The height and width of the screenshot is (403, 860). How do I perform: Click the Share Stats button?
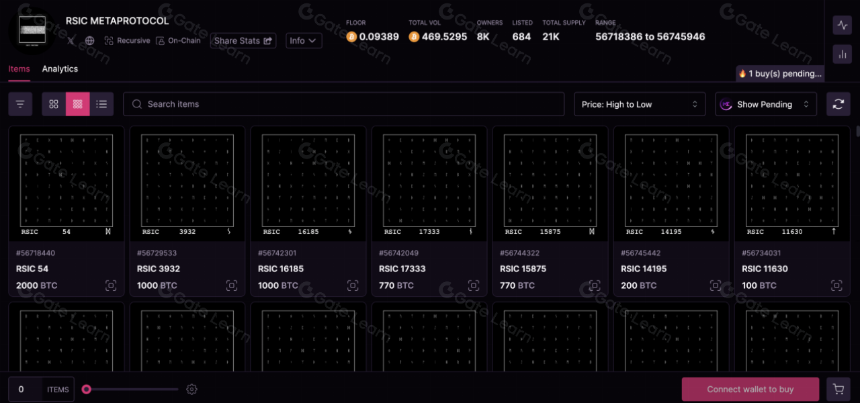[243, 41]
